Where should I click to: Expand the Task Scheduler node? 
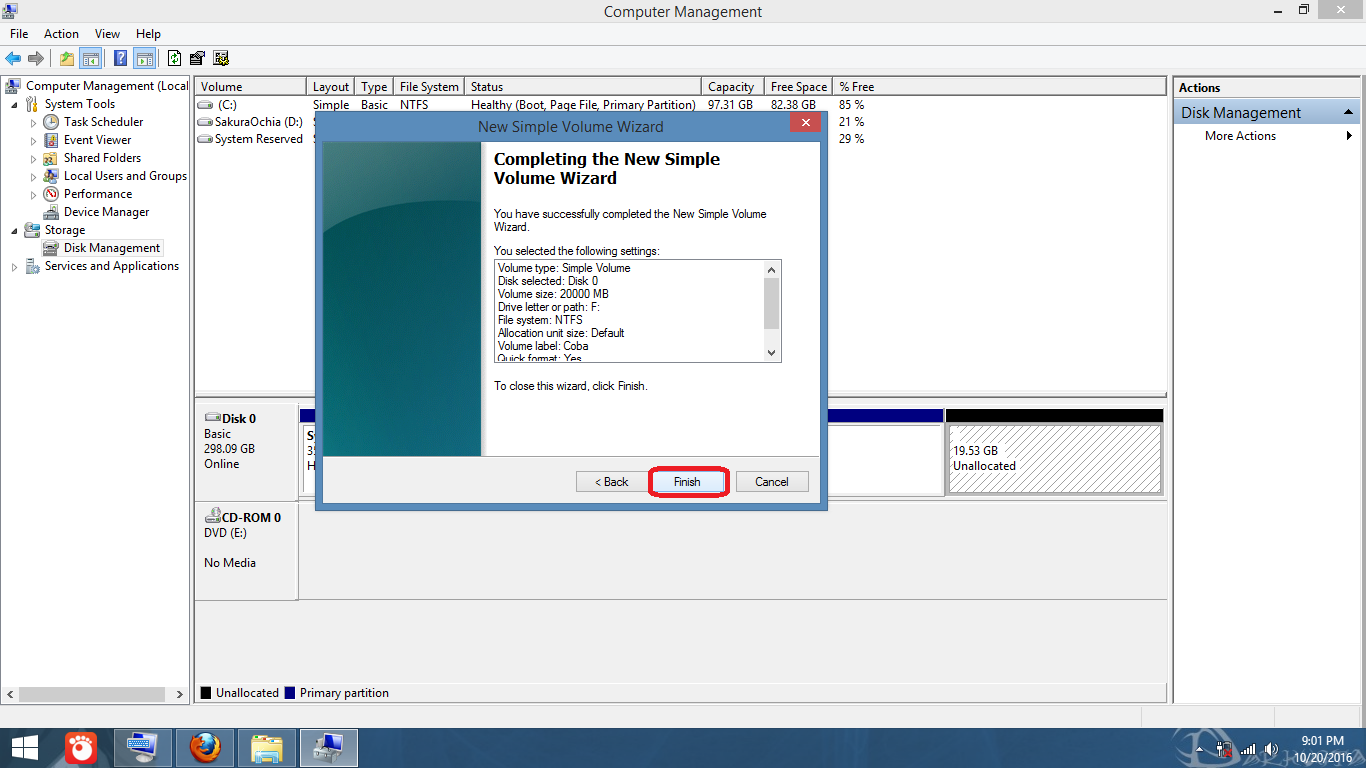[x=33, y=122]
